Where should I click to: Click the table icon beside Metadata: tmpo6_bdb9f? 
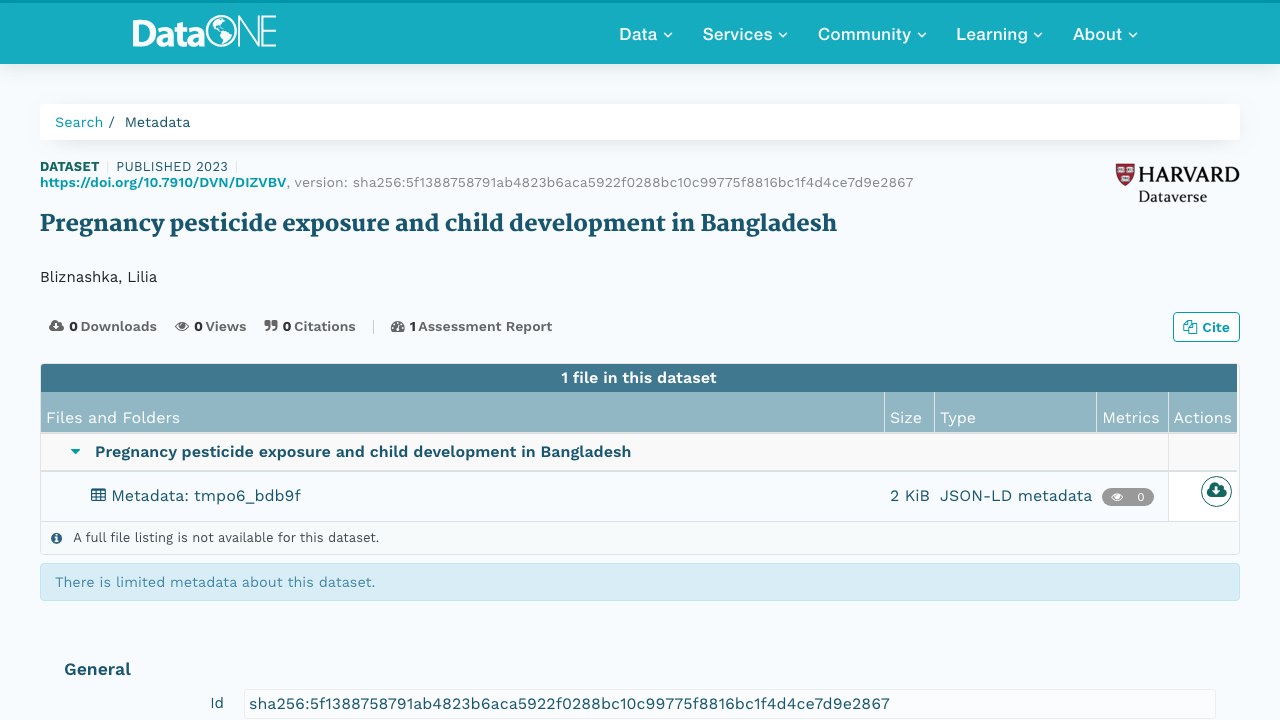(98, 495)
